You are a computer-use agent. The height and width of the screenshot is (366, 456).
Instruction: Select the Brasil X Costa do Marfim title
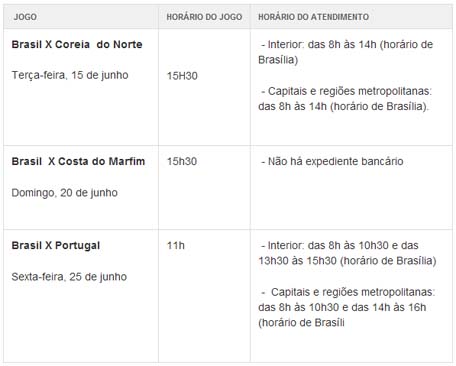click(x=78, y=161)
